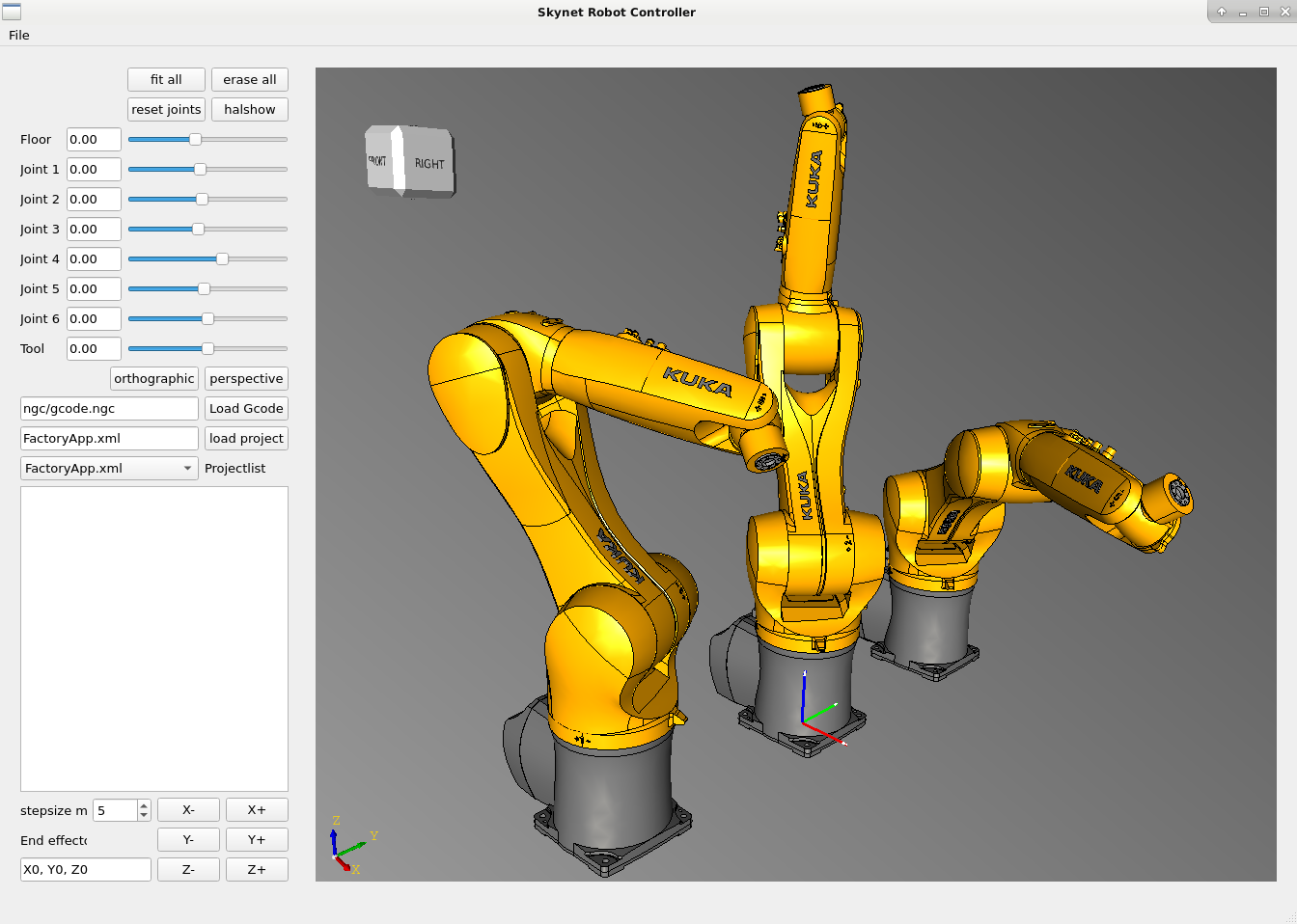This screenshot has height=924, width=1297.
Task: Click the Joint 3 slider handle
Action: (198, 230)
